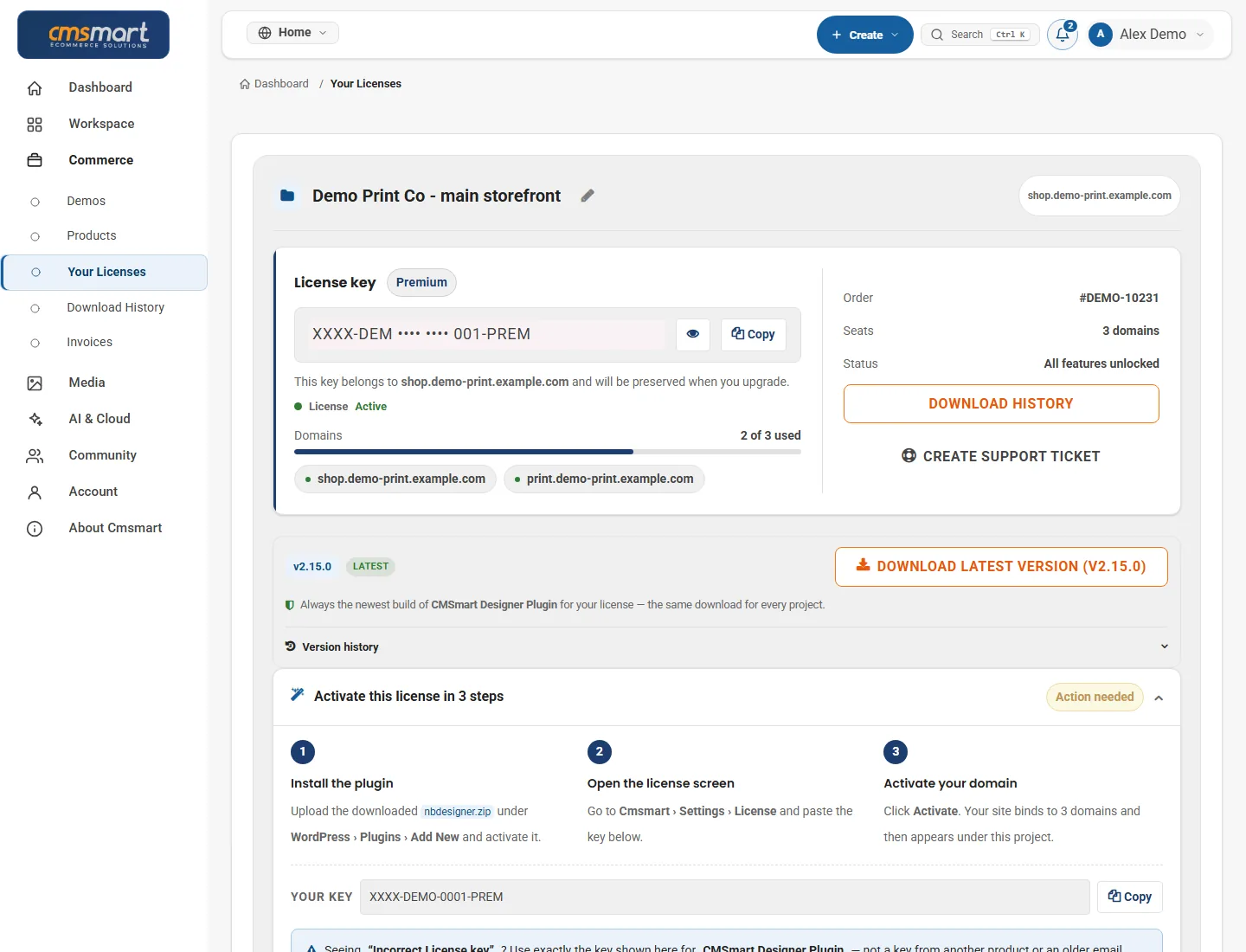Click the shop.demo-print.example.com domain pill at top
Screen dimensions: 1246x952
(x=1099, y=196)
